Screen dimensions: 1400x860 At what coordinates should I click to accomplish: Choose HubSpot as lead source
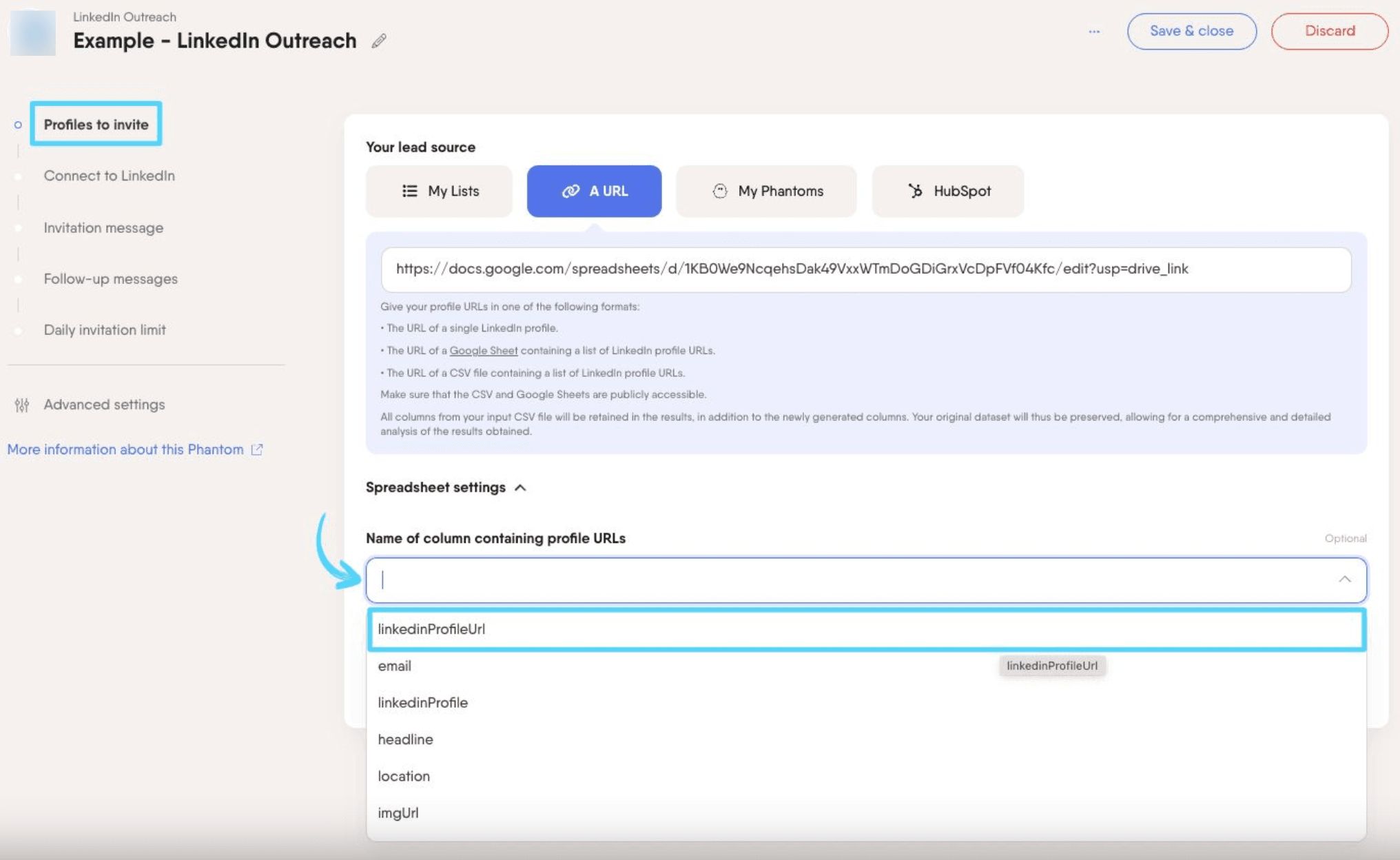click(948, 191)
